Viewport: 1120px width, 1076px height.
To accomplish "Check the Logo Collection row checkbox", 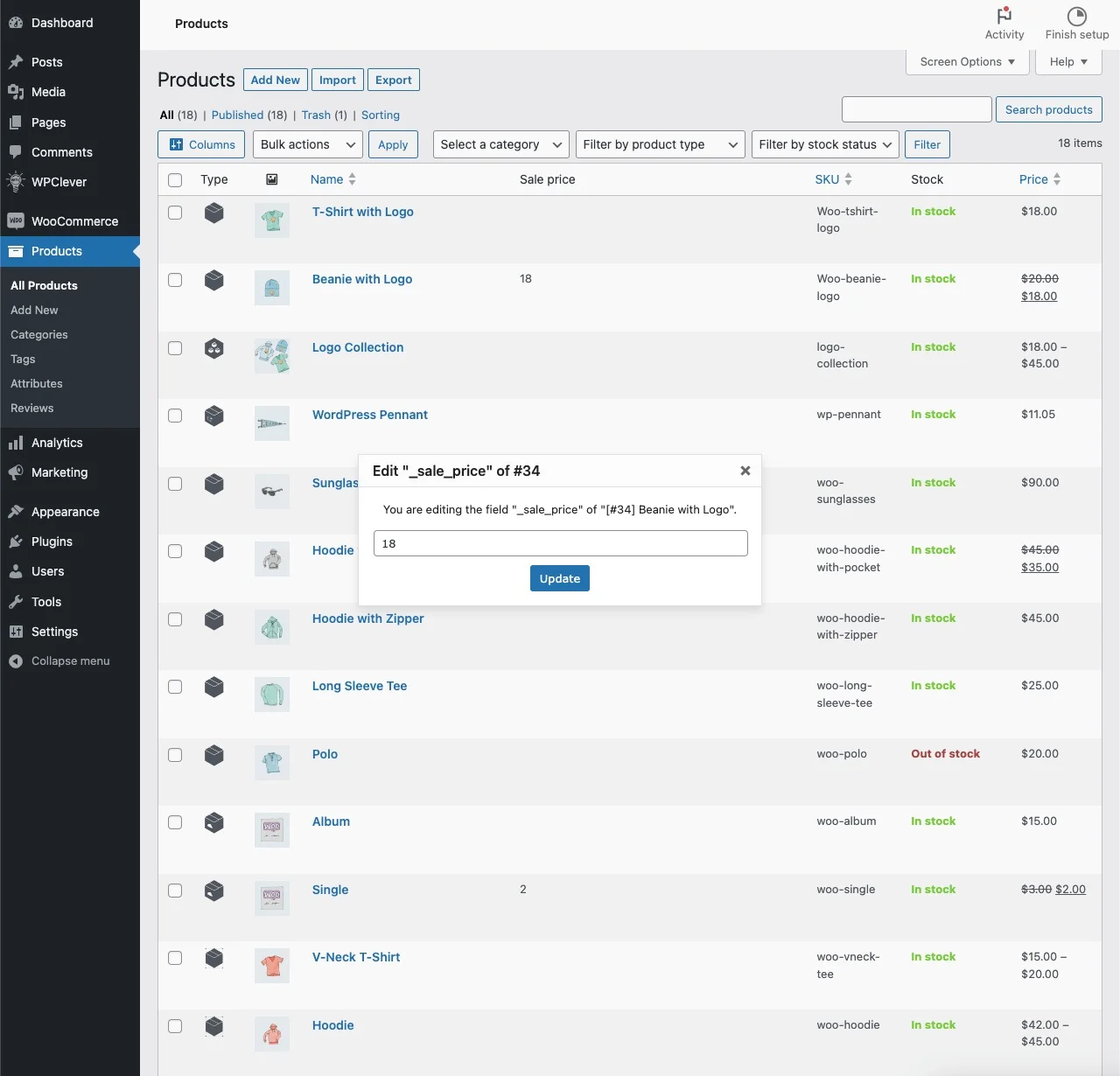I will click(175, 348).
